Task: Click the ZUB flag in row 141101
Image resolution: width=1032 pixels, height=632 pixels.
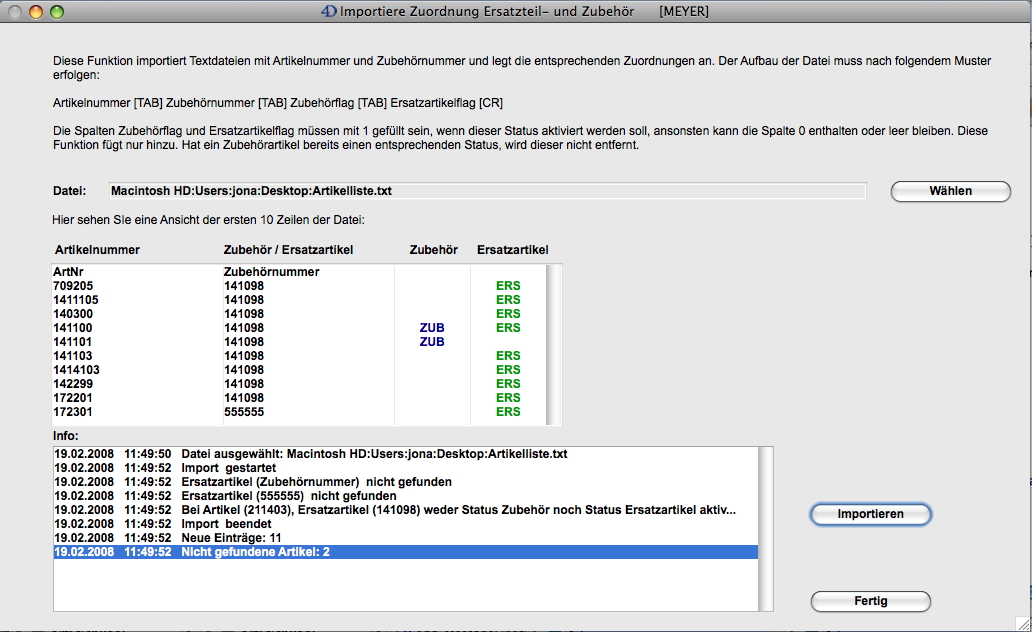Action: coord(432,342)
